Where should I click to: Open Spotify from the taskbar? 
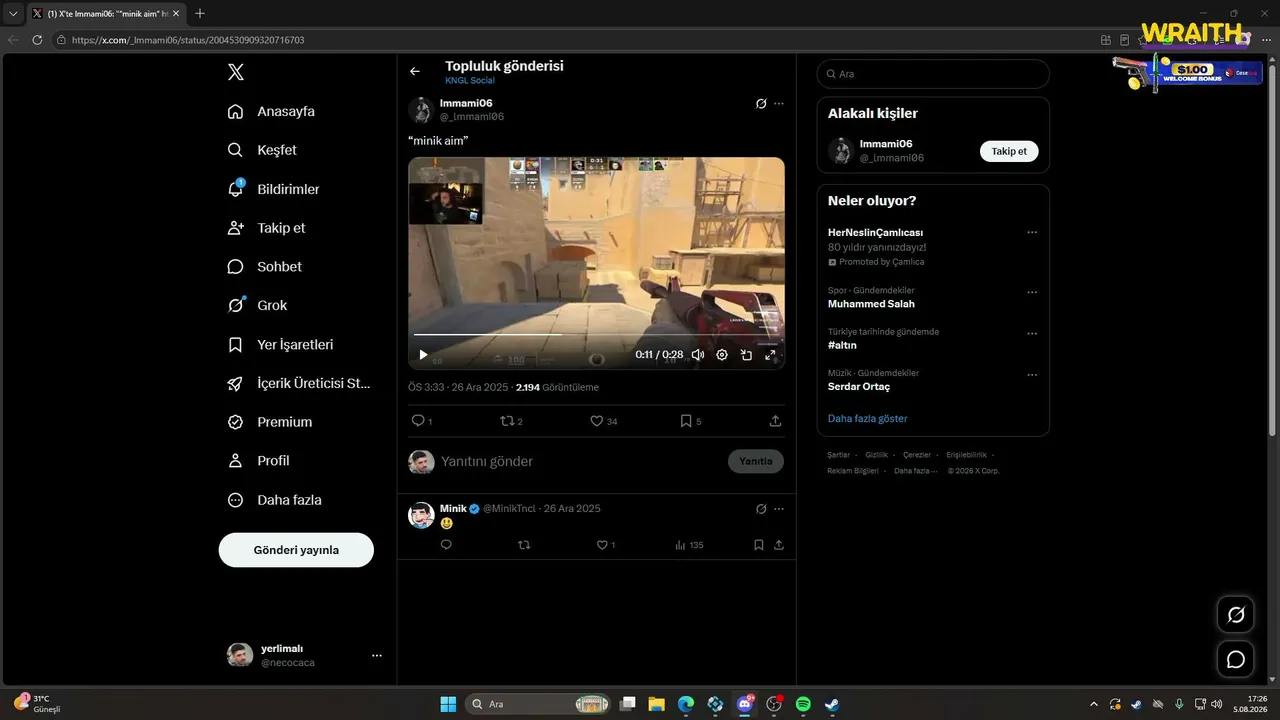point(803,704)
